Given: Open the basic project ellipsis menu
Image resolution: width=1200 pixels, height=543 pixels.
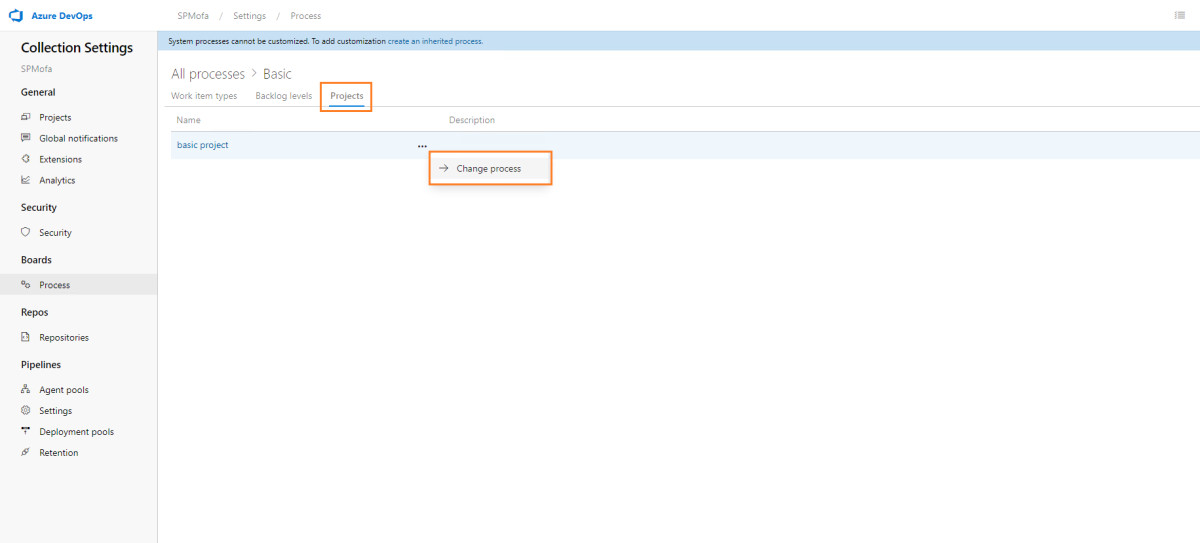Looking at the screenshot, I should coord(422,146).
